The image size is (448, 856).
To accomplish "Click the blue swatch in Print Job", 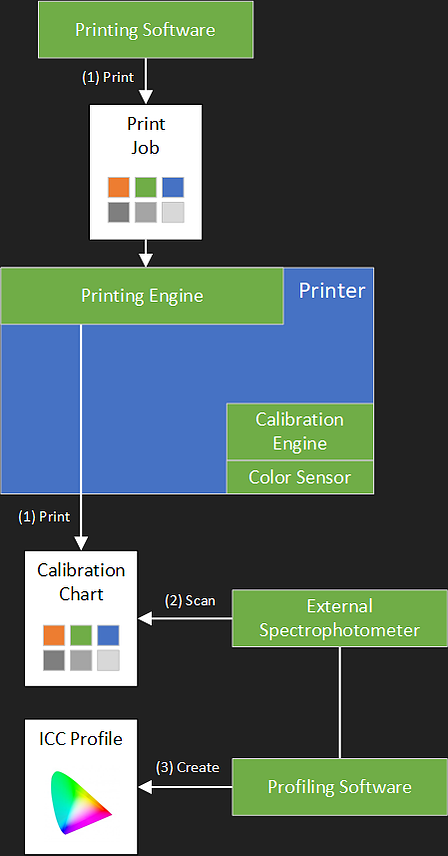I will (x=173, y=187).
